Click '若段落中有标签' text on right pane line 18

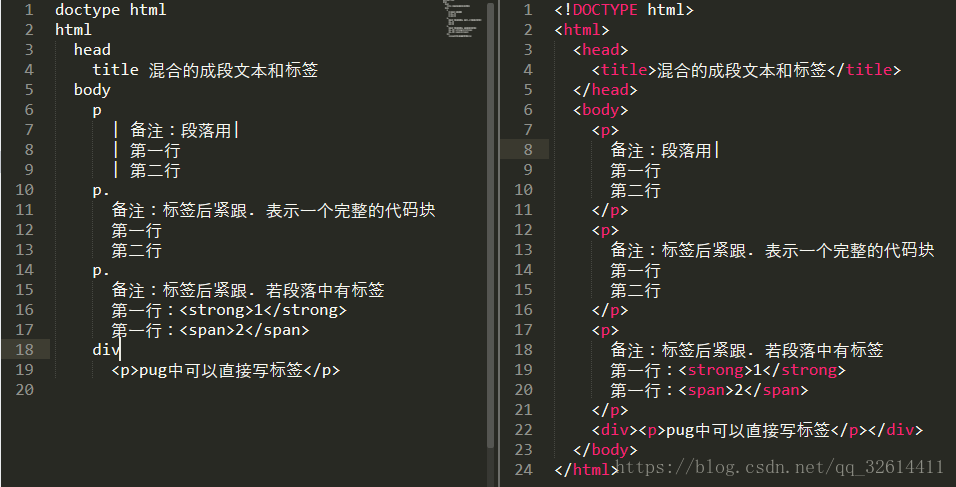click(824, 350)
